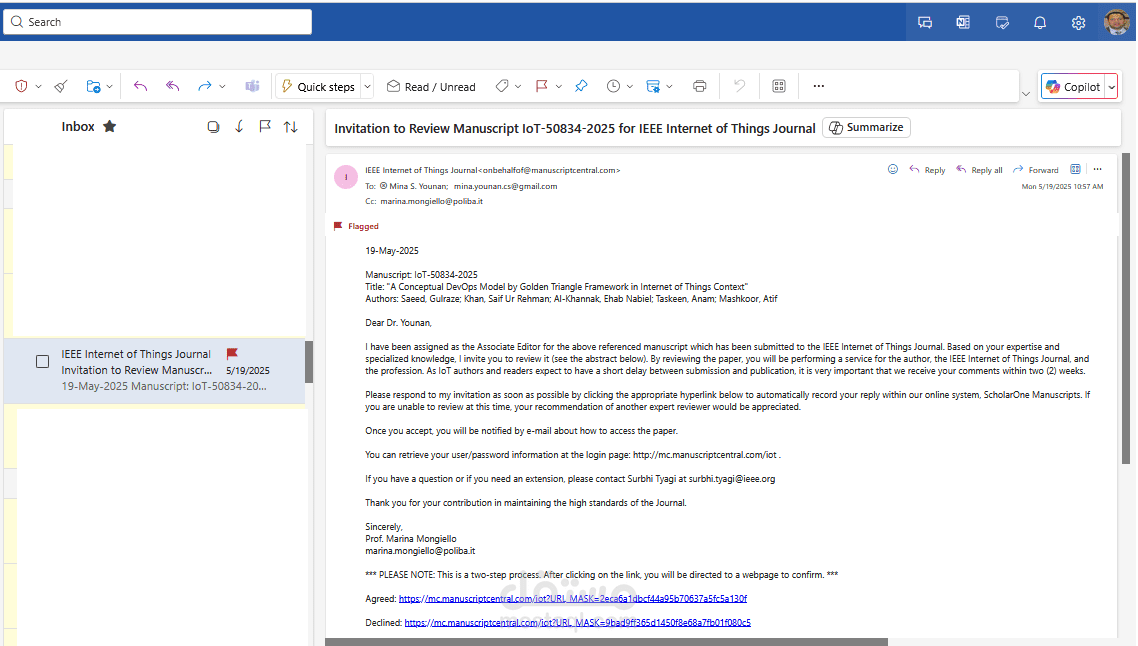
Task: Click the profile picture avatar
Action: pyautogui.click(x=1117, y=23)
